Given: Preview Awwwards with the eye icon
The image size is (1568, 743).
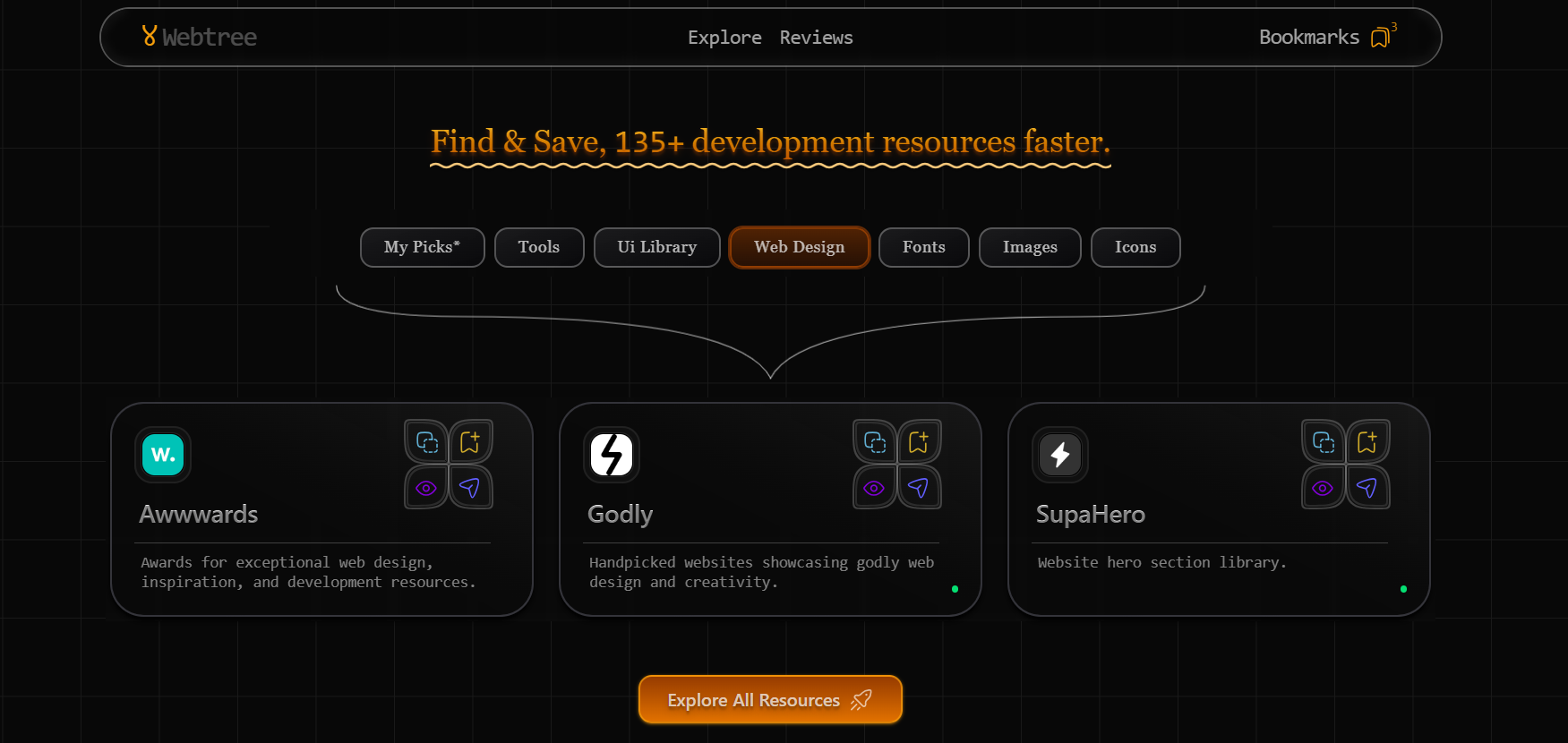Looking at the screenshot, I should [426, 488].
